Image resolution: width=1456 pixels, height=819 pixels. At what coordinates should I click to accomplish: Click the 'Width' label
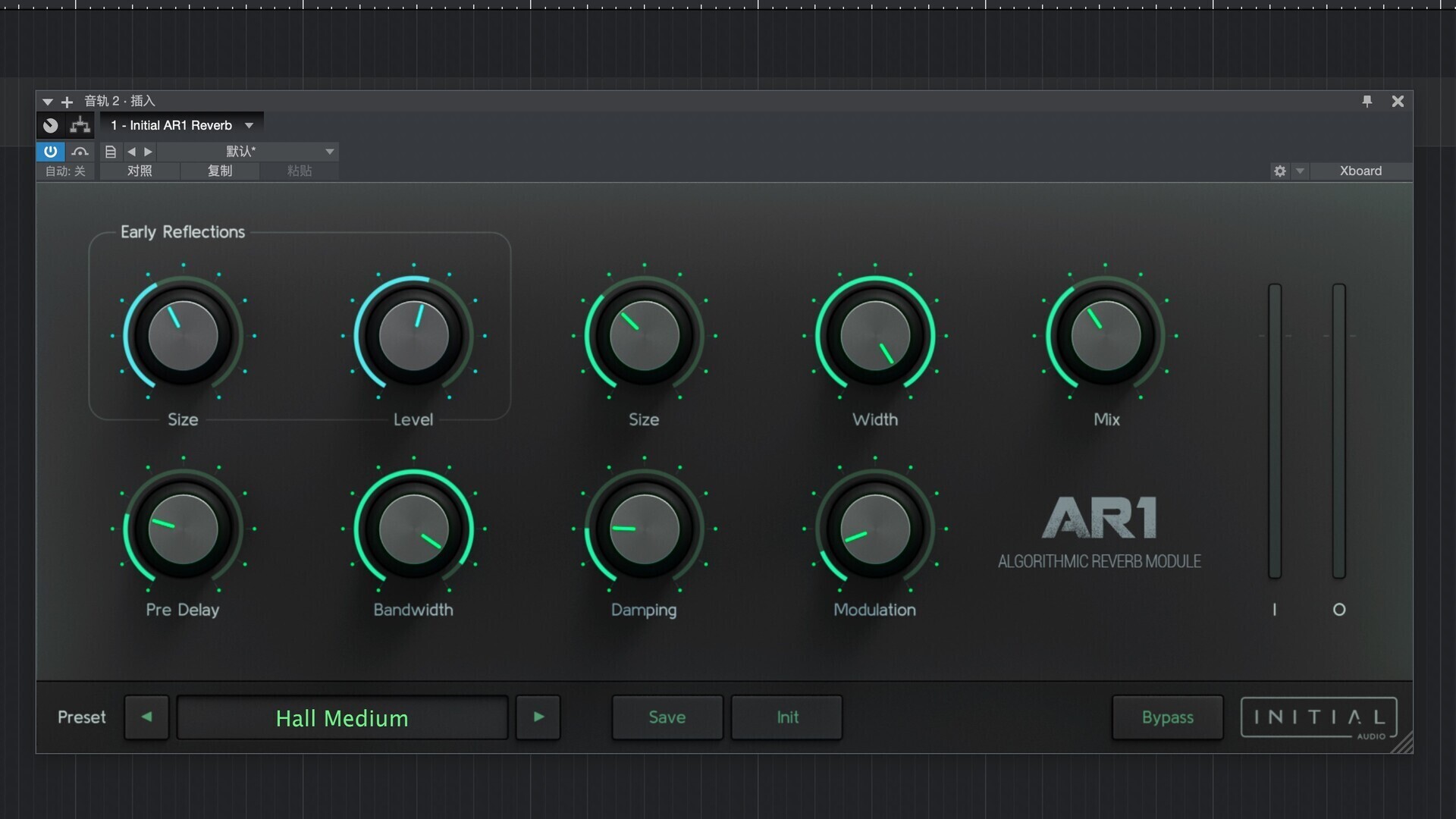pos(875,419)
